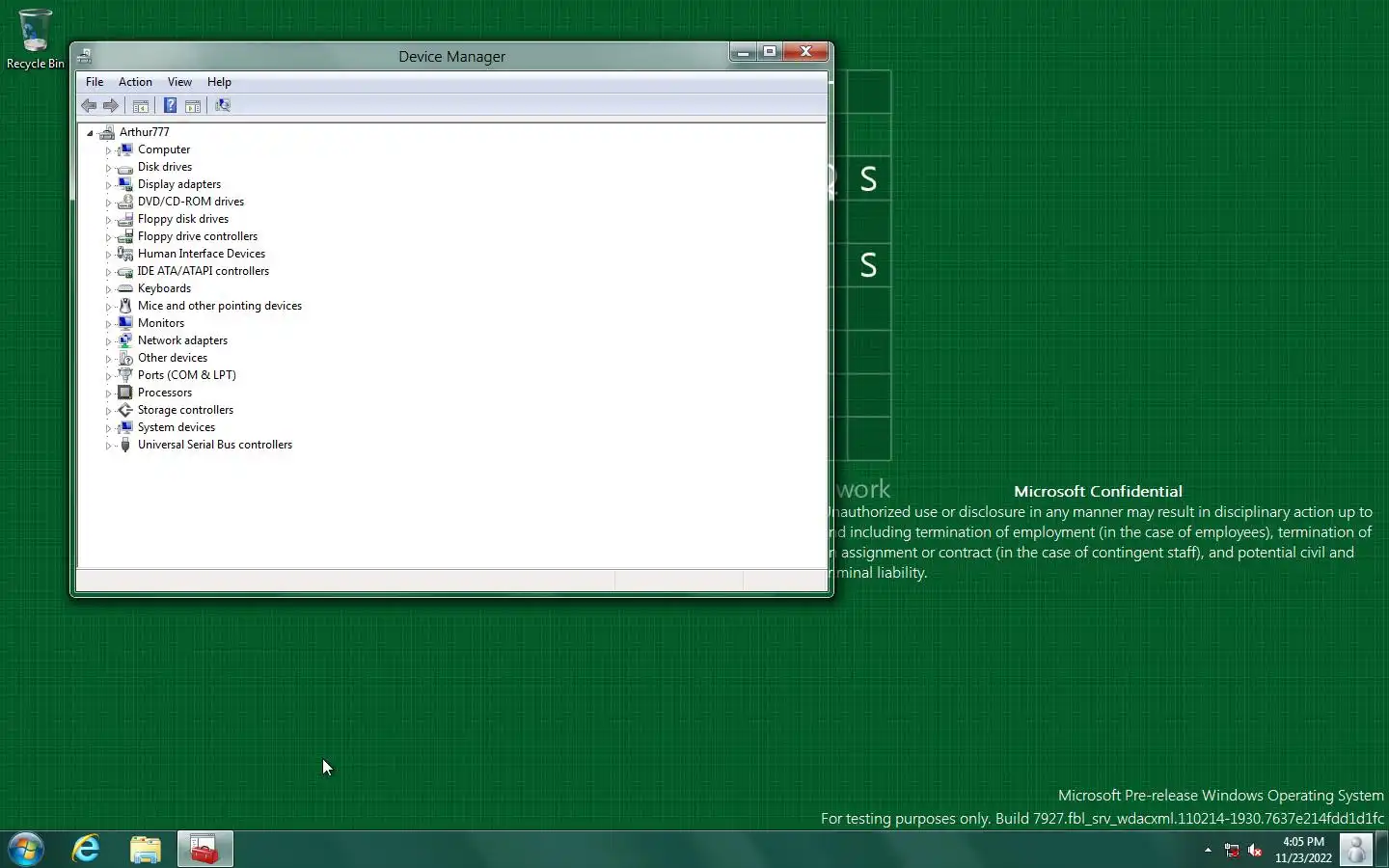
Task: Open Help via the blue question mark icon
Action: pos(170,106)
